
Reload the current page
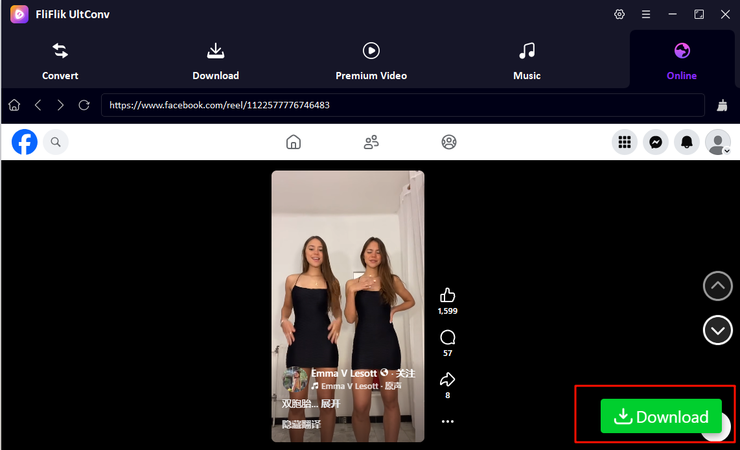(84, 105)
